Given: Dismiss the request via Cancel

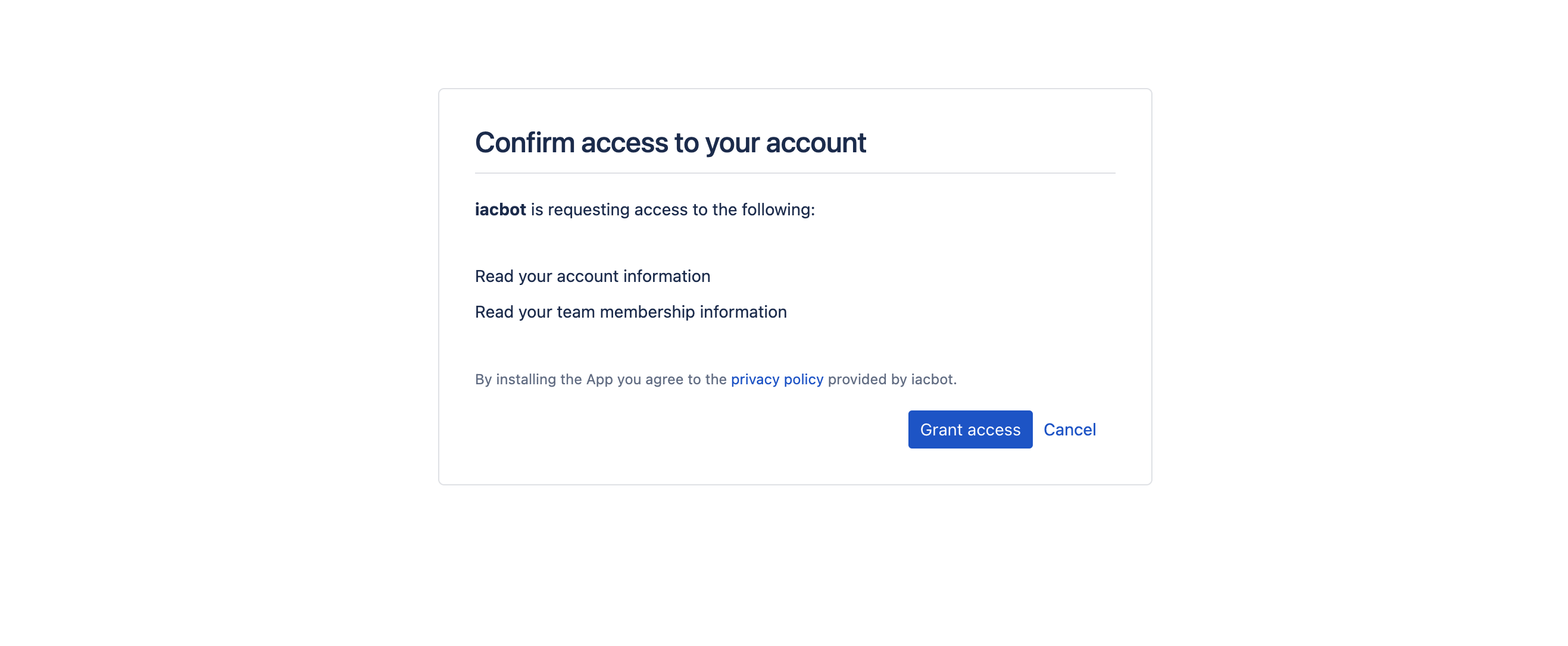Looking at the screenshot, I should [x=1070, y=429].
